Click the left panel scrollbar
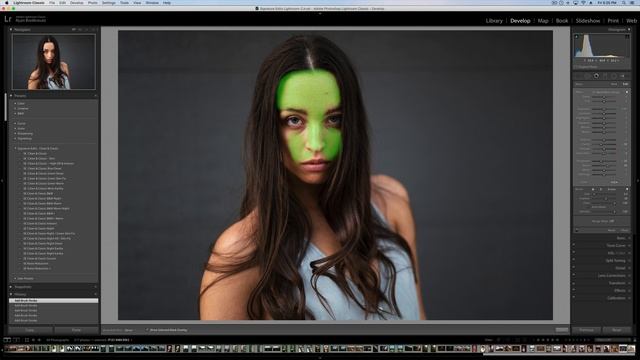 click(6, 108)
